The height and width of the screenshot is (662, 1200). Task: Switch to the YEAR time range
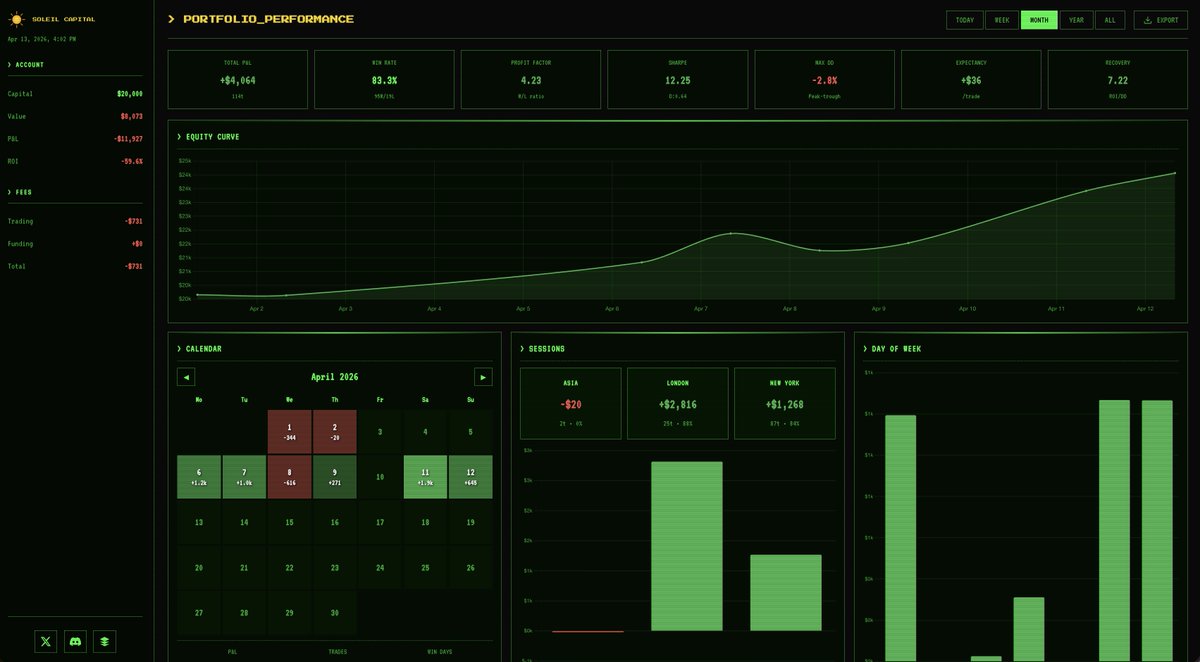point(1076,20)
